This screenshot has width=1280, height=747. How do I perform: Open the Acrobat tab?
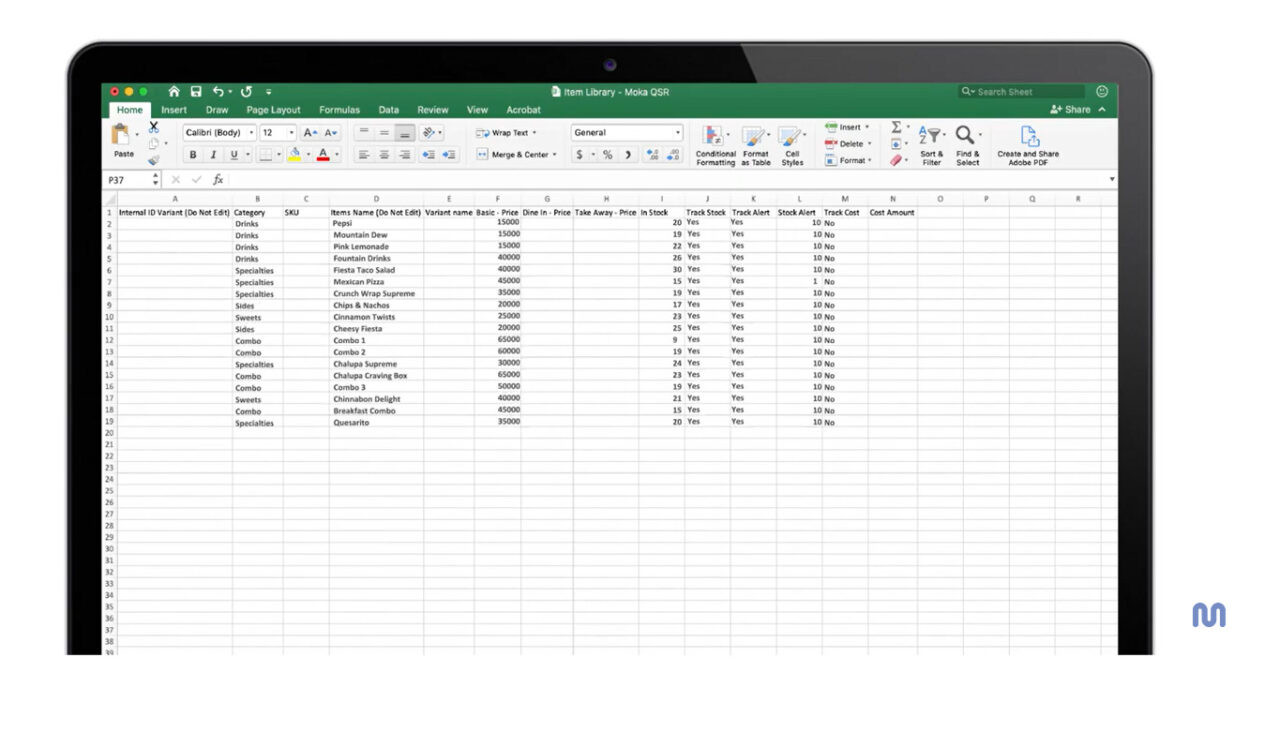pos(523,110)
